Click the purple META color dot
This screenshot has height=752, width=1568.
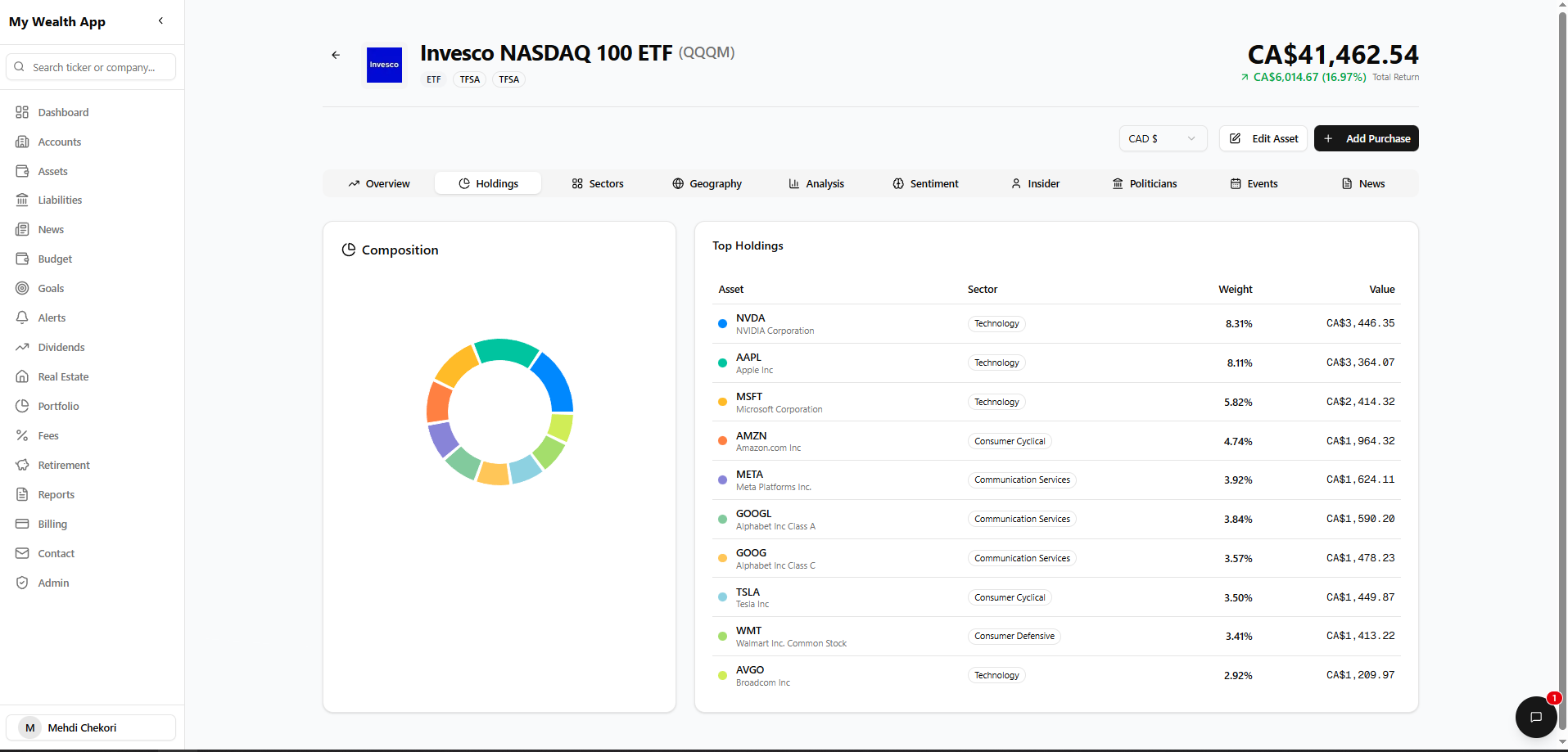tap(722, 480)
